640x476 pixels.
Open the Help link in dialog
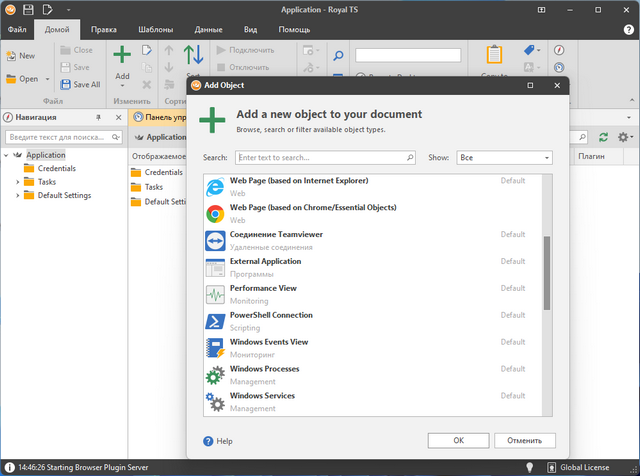pyautogui.click(x=218, y=441)
